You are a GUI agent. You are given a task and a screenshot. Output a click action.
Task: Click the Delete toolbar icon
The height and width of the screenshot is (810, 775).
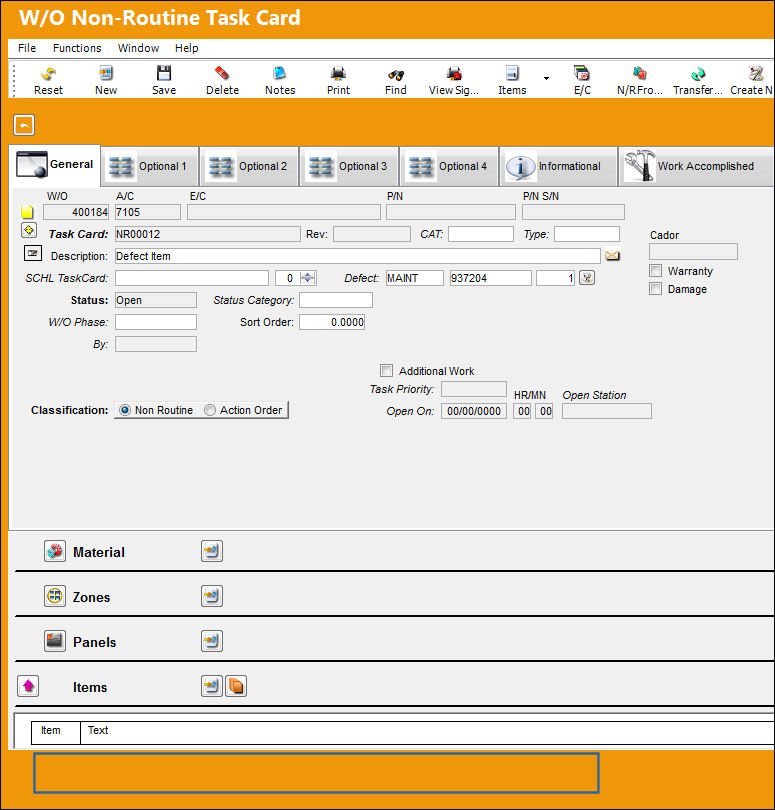pyautogui.click(x=222, y=80)
